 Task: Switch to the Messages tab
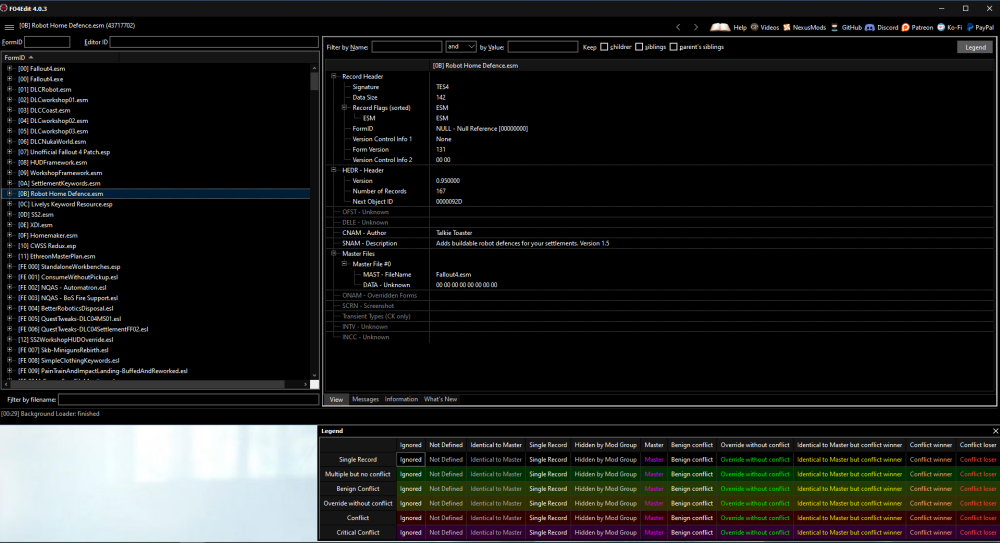(365, 399)
